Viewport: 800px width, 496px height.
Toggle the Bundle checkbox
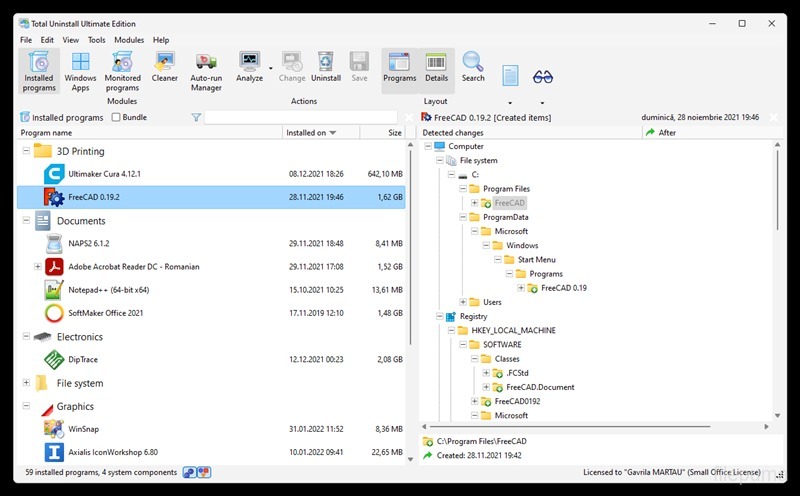click(116, 117)
